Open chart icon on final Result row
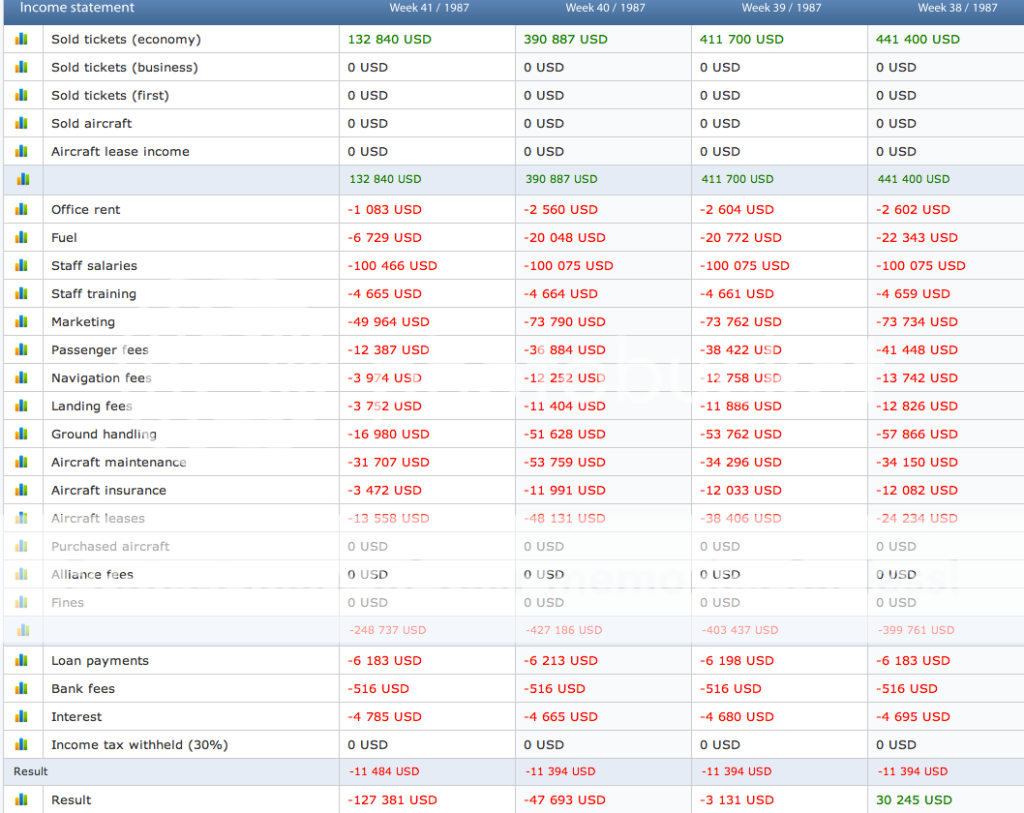 (22, 799)
